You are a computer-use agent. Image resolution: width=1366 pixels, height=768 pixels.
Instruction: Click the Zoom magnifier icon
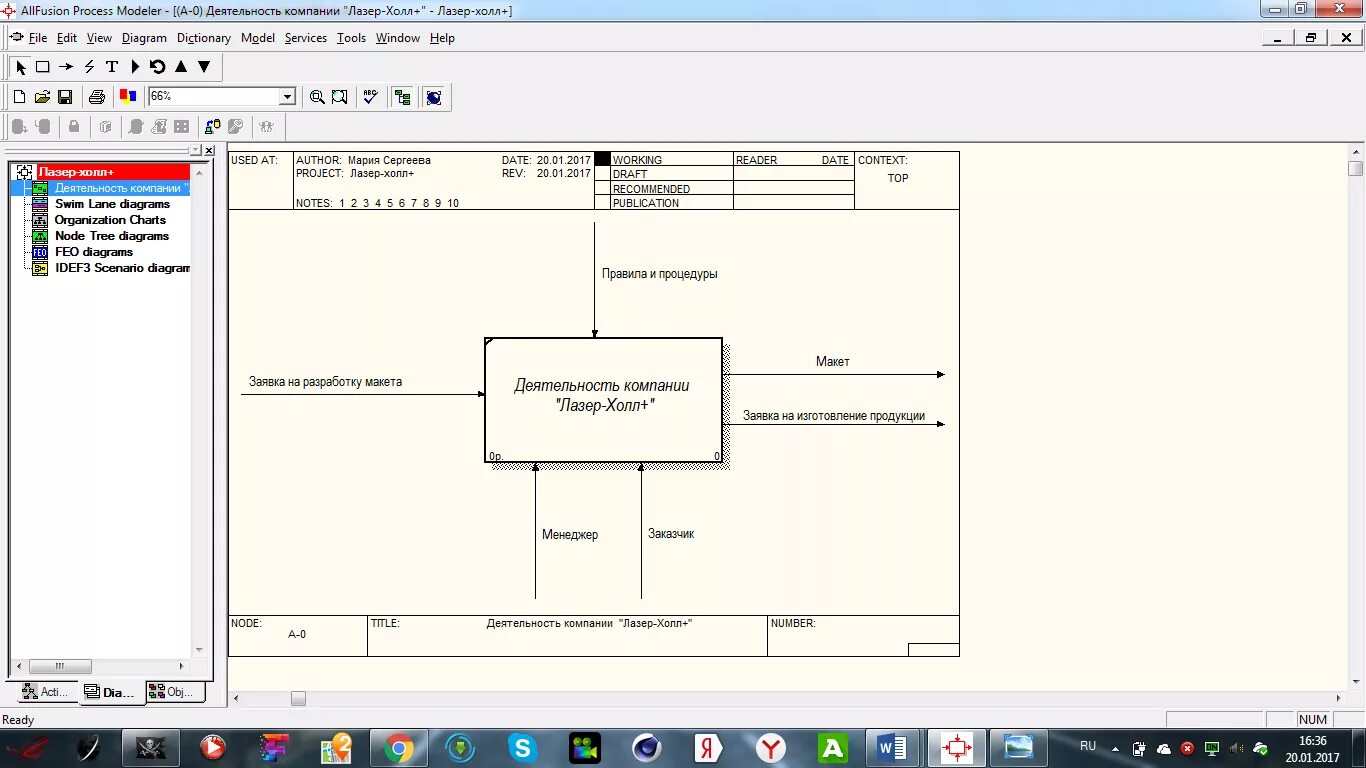pyautogui.click(x=317, y=97)
